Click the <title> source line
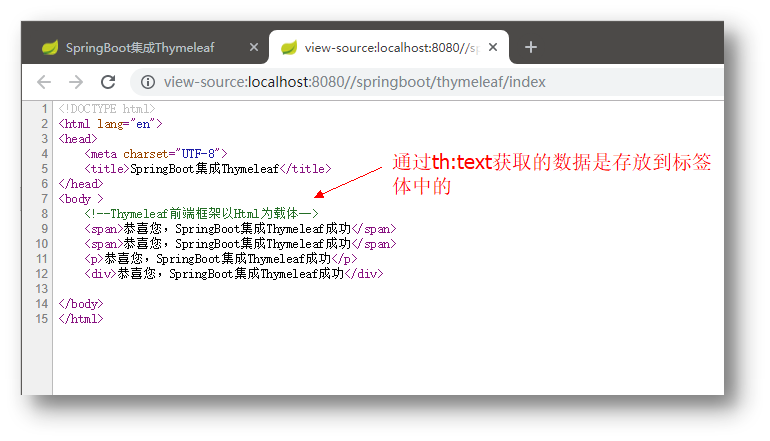 tap(208, 169)
